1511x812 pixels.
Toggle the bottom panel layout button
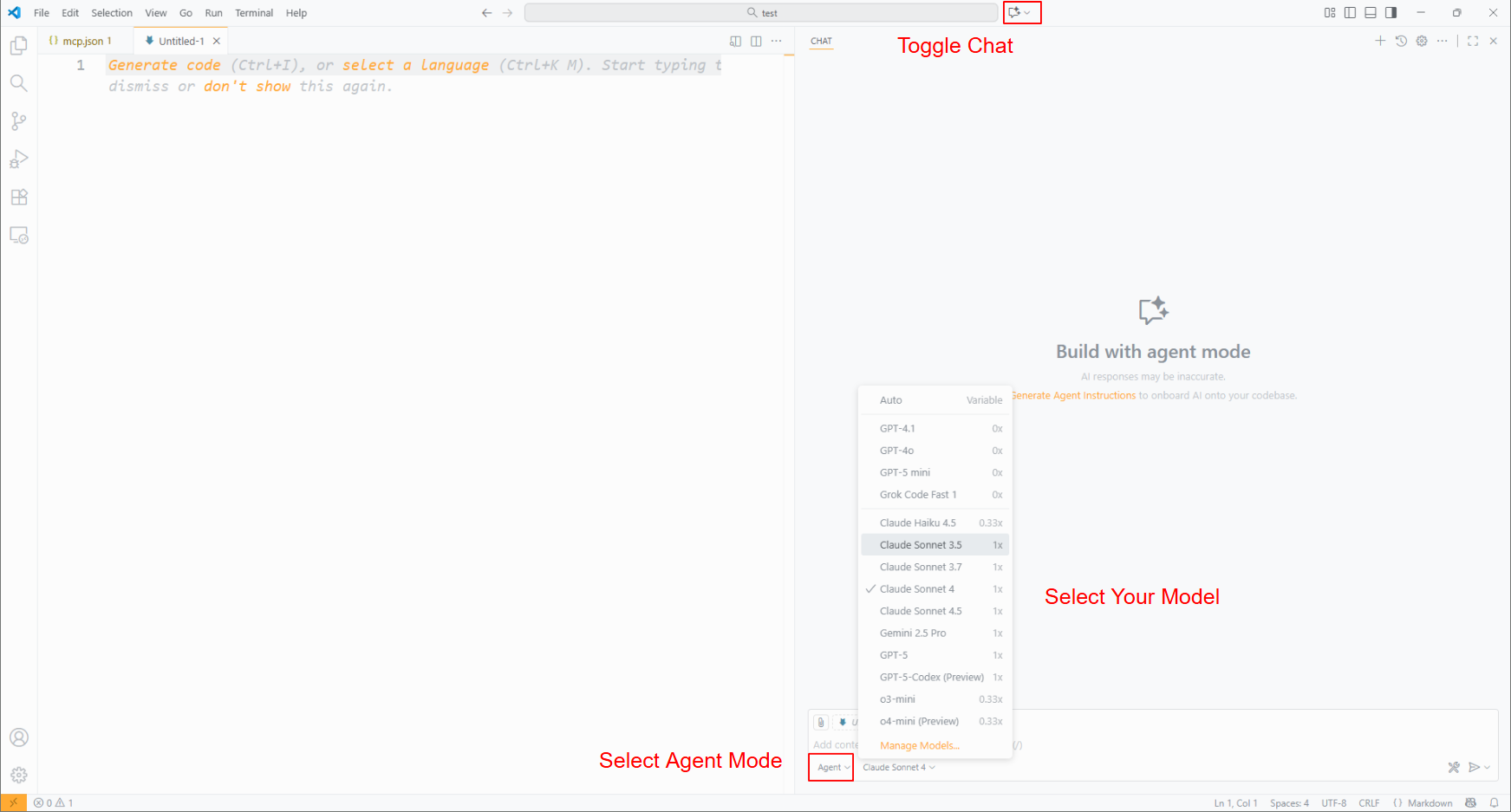click(x=1371, y=13)
